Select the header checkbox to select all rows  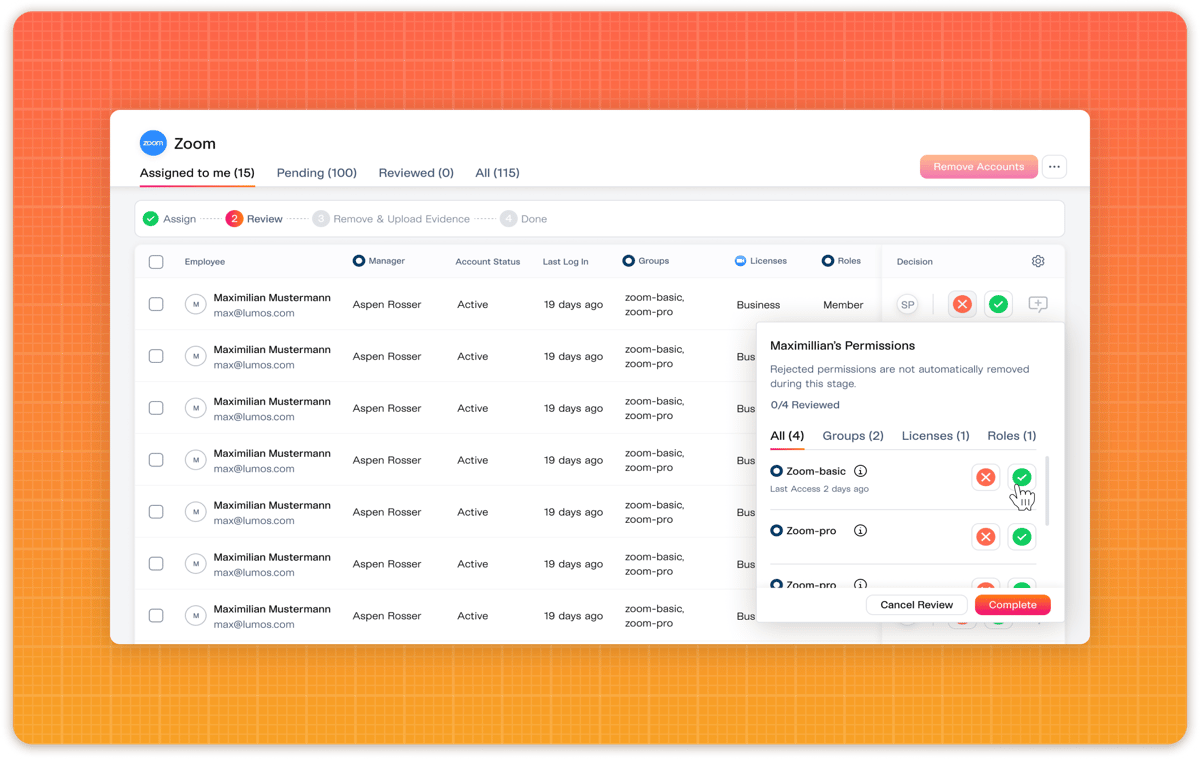156,261
